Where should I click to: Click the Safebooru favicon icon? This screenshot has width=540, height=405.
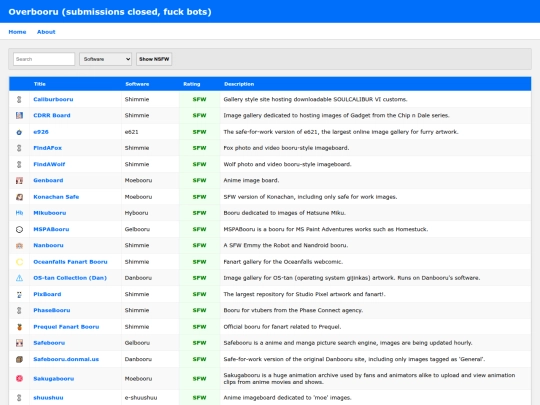pyautogui.click(x=19, y=343)
